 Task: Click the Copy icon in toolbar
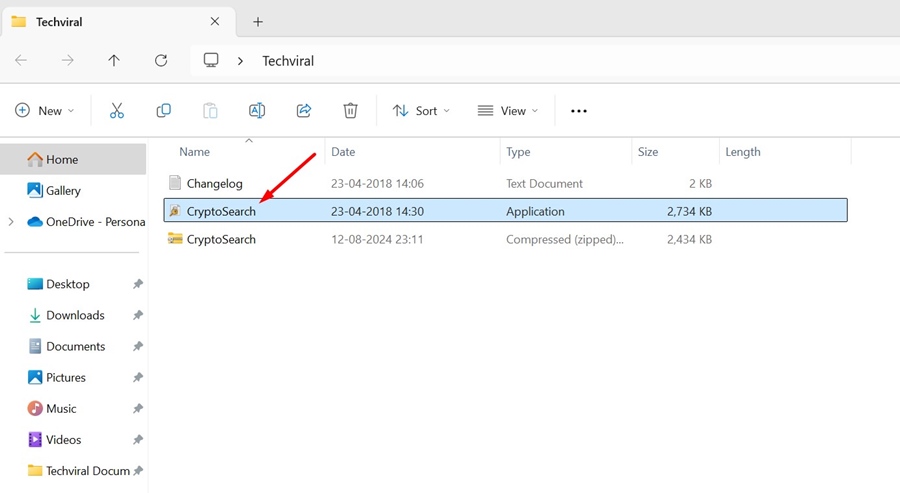coord(164,111)
